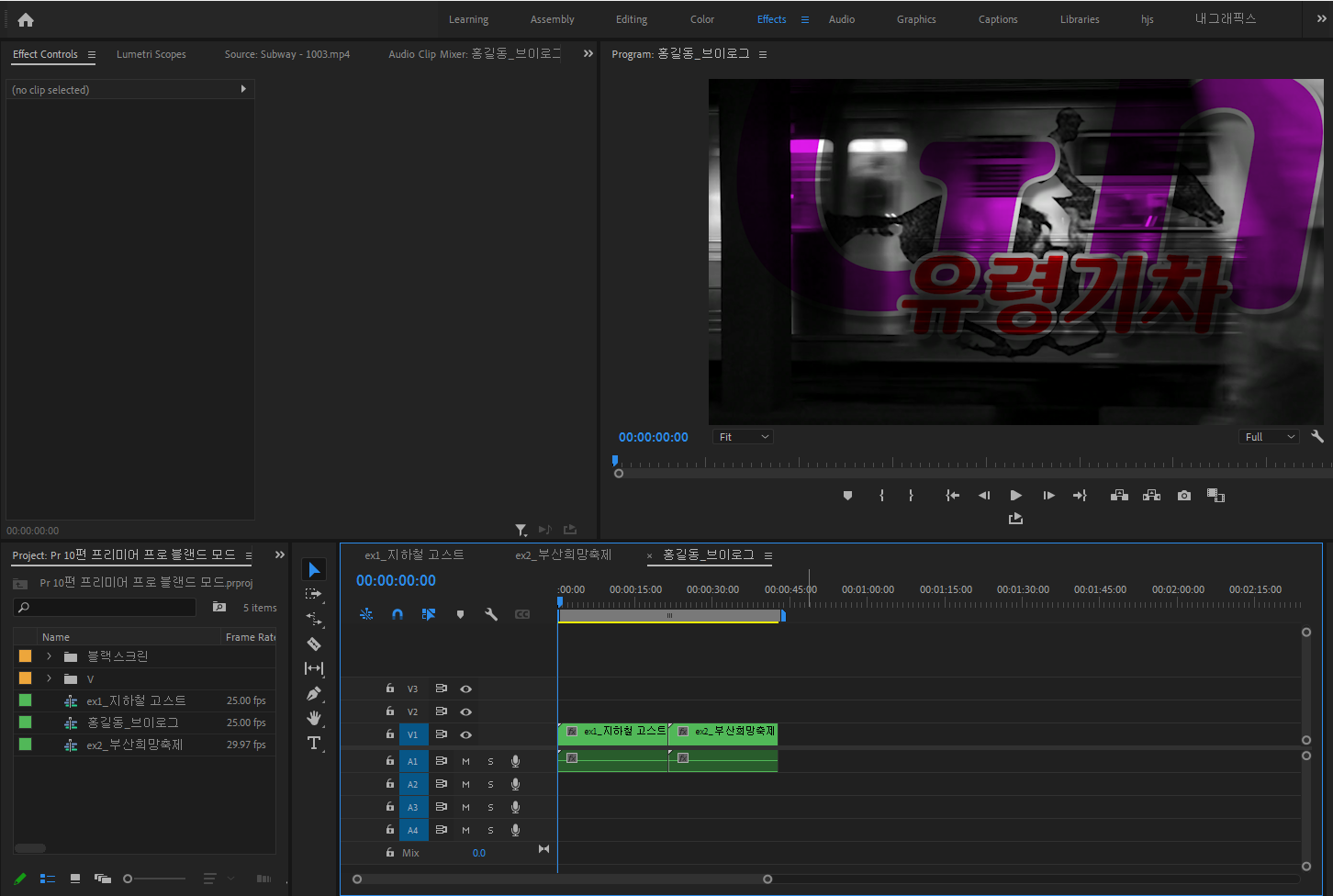Toggle Linked Selection in timeline

[429, 614]
